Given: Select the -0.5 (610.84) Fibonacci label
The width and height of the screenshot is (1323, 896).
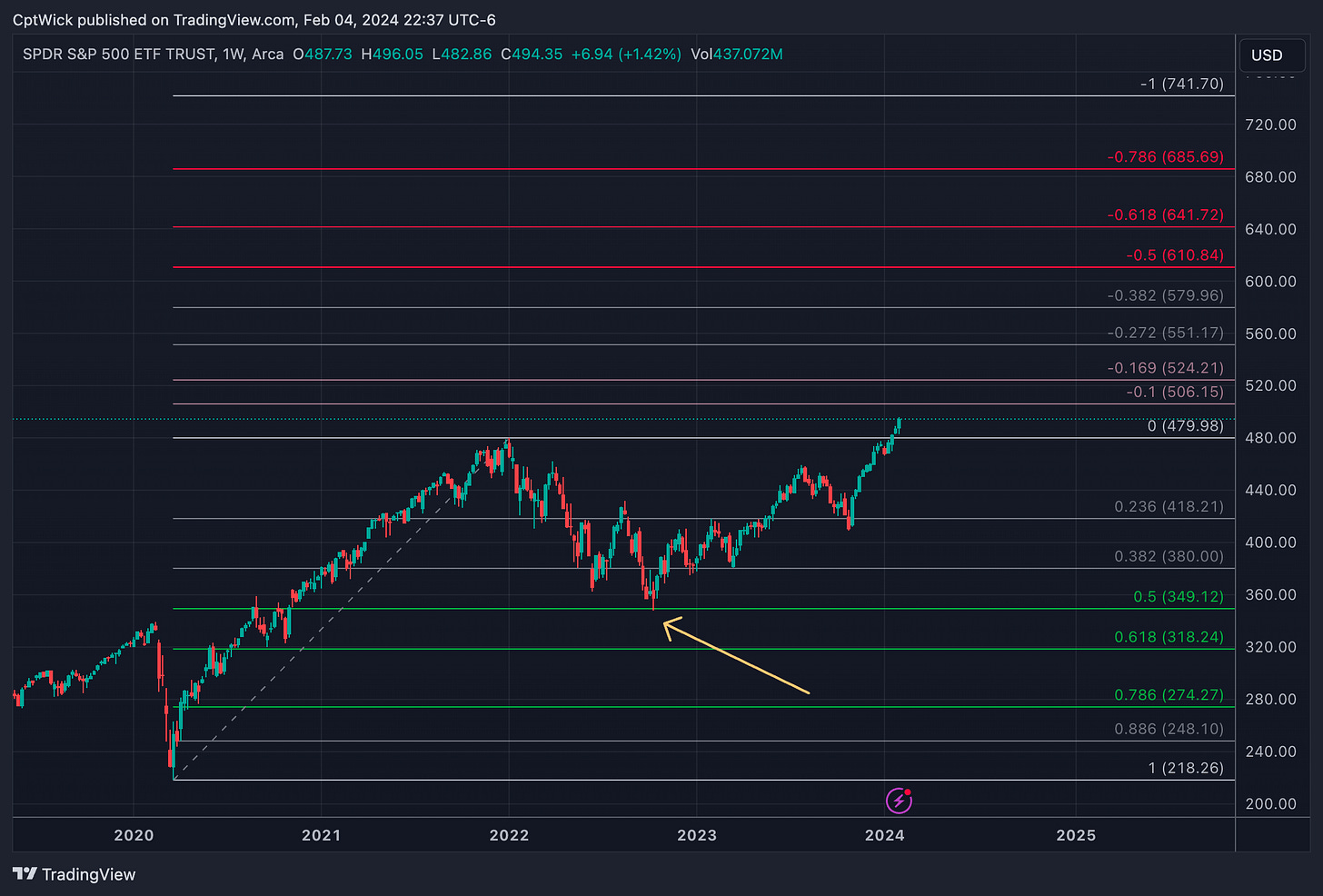Looking at the screenshot, I should [1175, 255].
